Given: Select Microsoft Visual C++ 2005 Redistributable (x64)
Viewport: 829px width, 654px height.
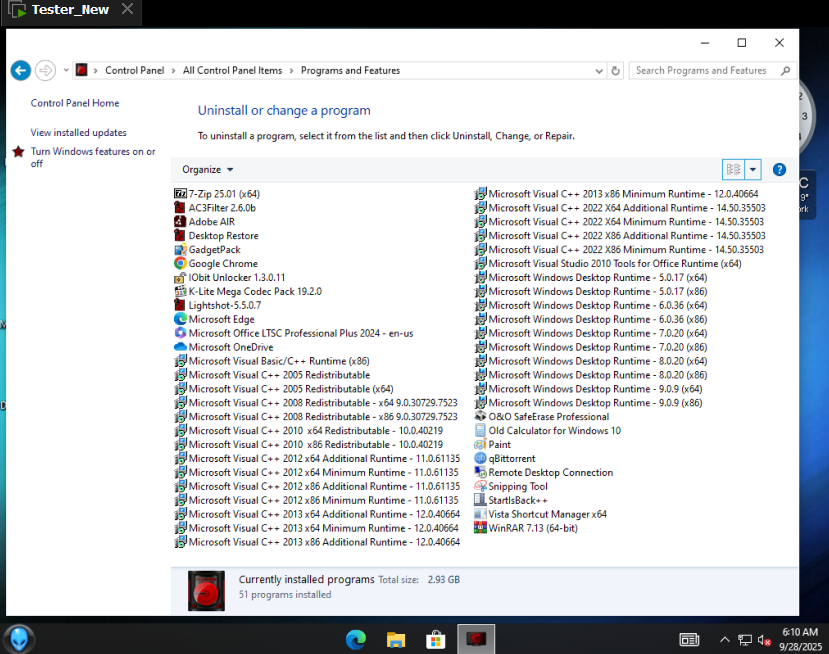Looking at the screenshot, I should (x=283, y=389).
